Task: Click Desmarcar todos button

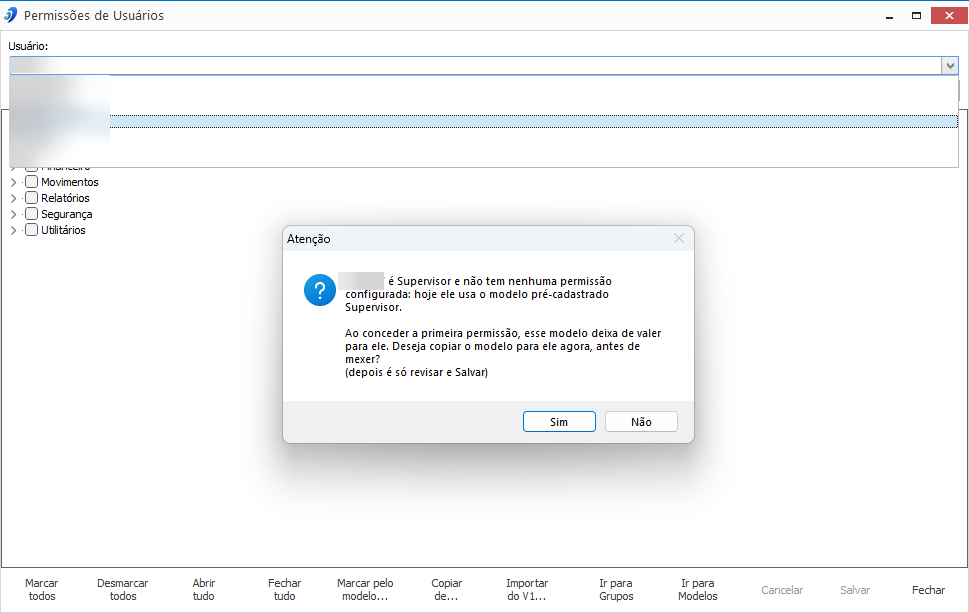Action: (122, 590)
